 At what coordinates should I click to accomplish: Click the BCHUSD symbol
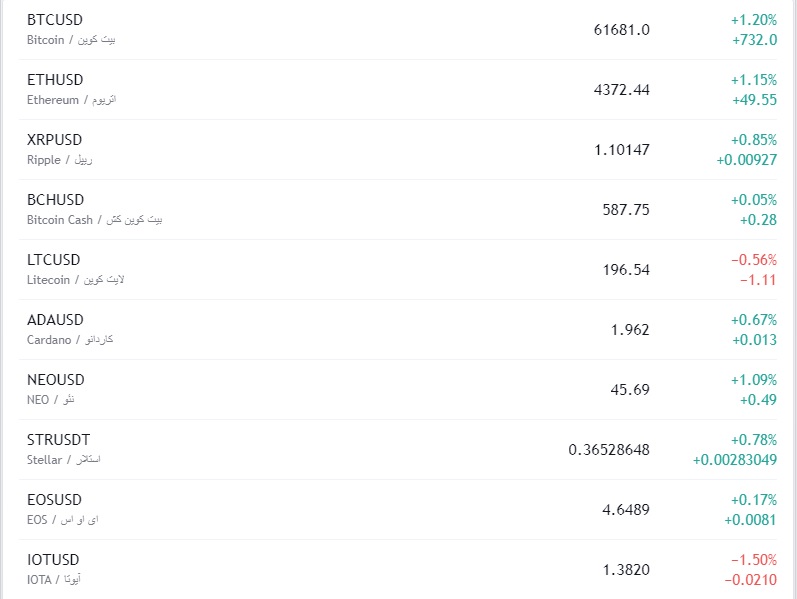click(x=56, y=200)
